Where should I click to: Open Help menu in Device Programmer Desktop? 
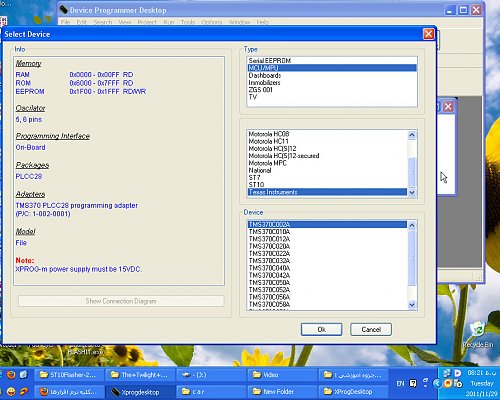click(263, 22)
